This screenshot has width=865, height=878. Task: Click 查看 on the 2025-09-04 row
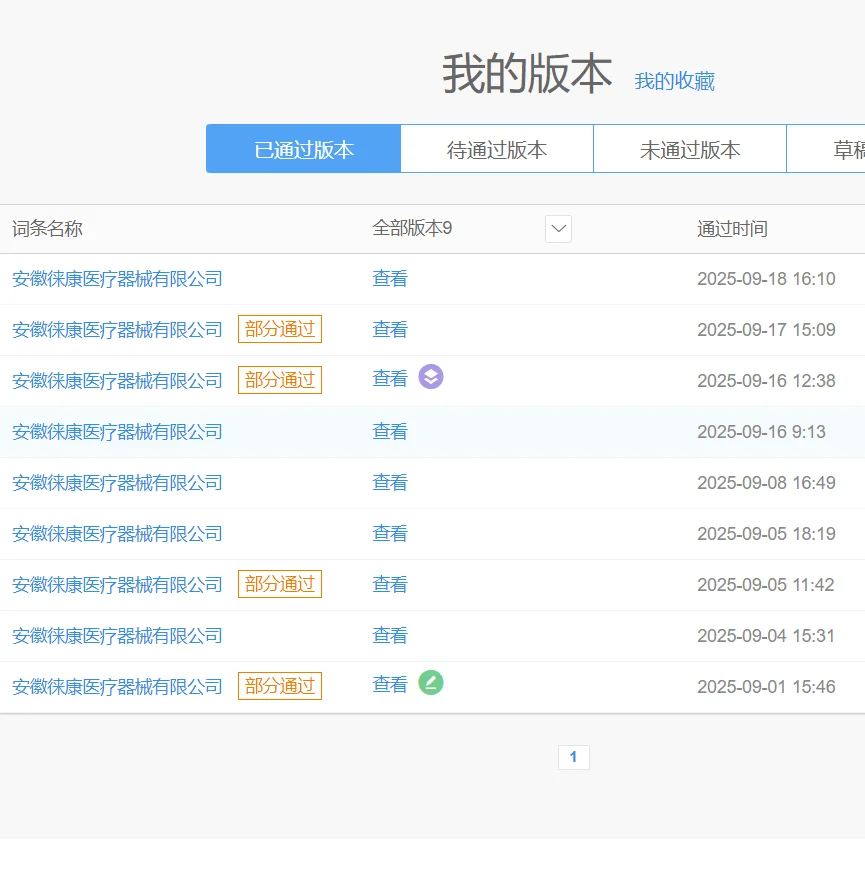click(389, 634)
